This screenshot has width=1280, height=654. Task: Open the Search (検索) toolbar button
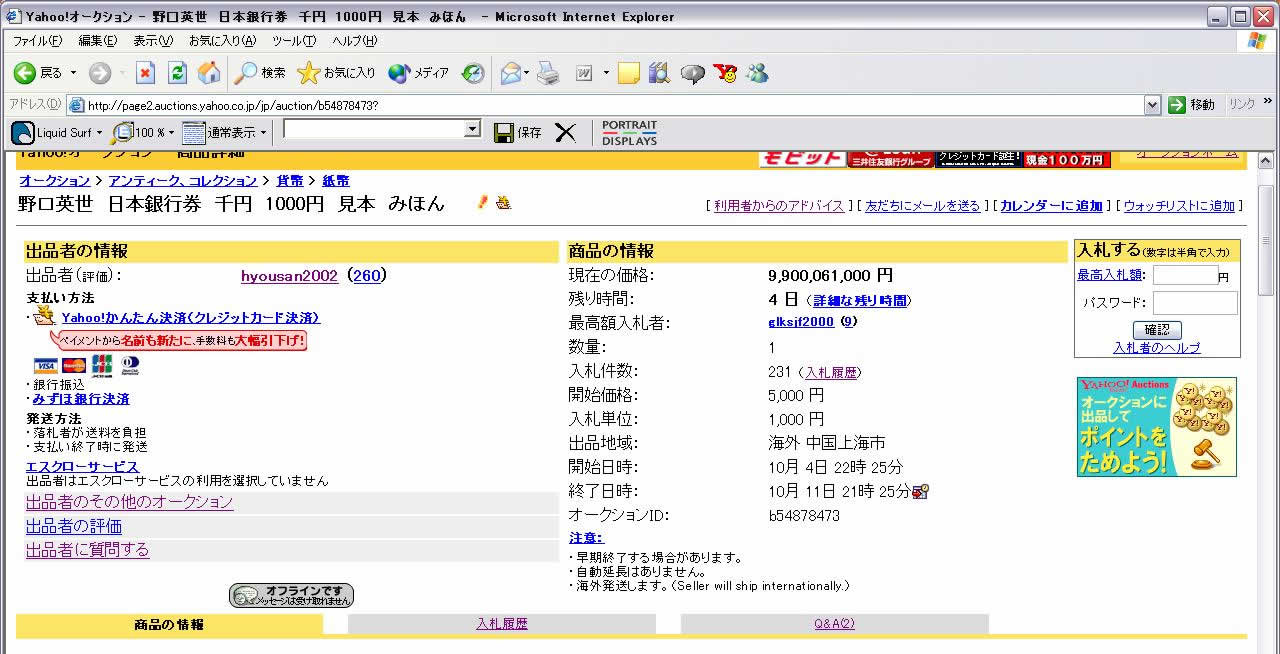tap(259, 73)
